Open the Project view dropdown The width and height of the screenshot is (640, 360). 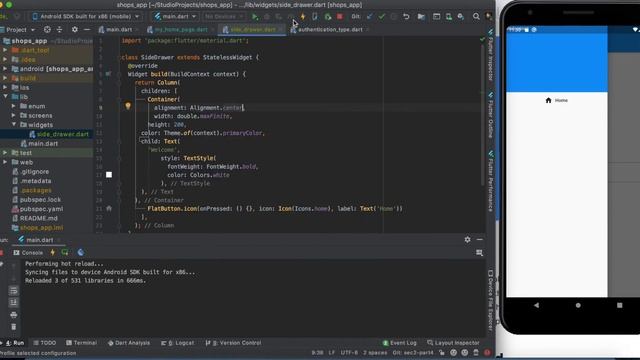point(18,30)
